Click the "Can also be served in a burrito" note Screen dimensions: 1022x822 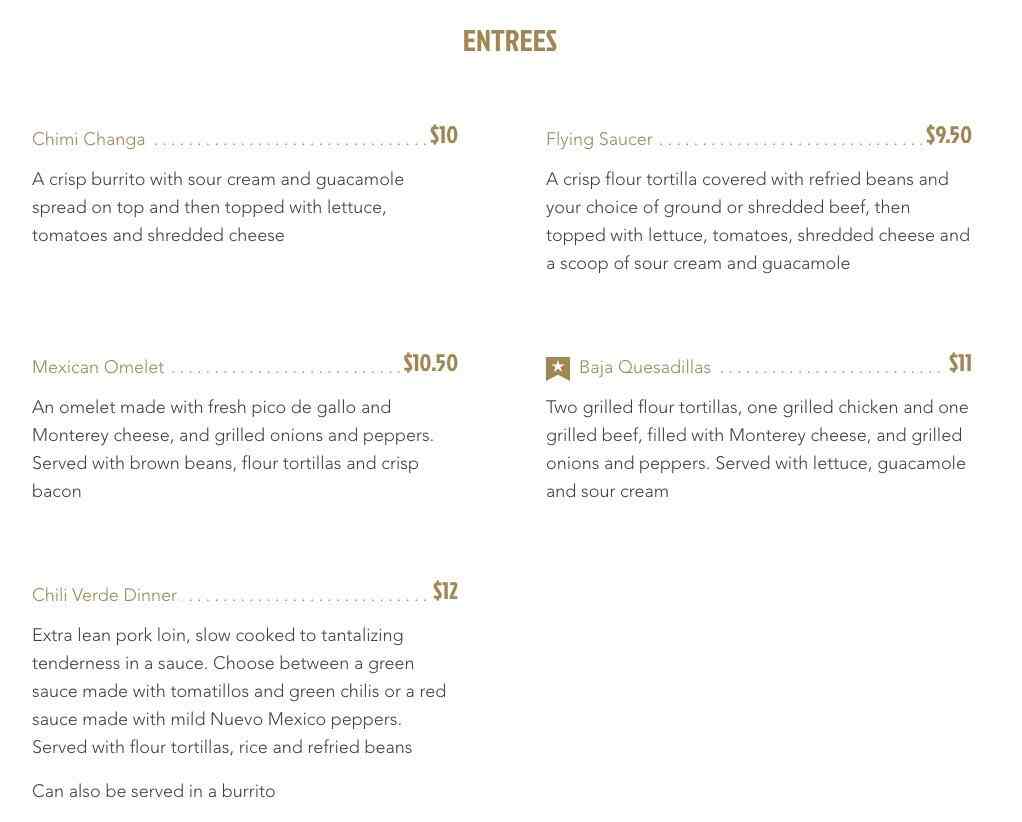[154, 792]
